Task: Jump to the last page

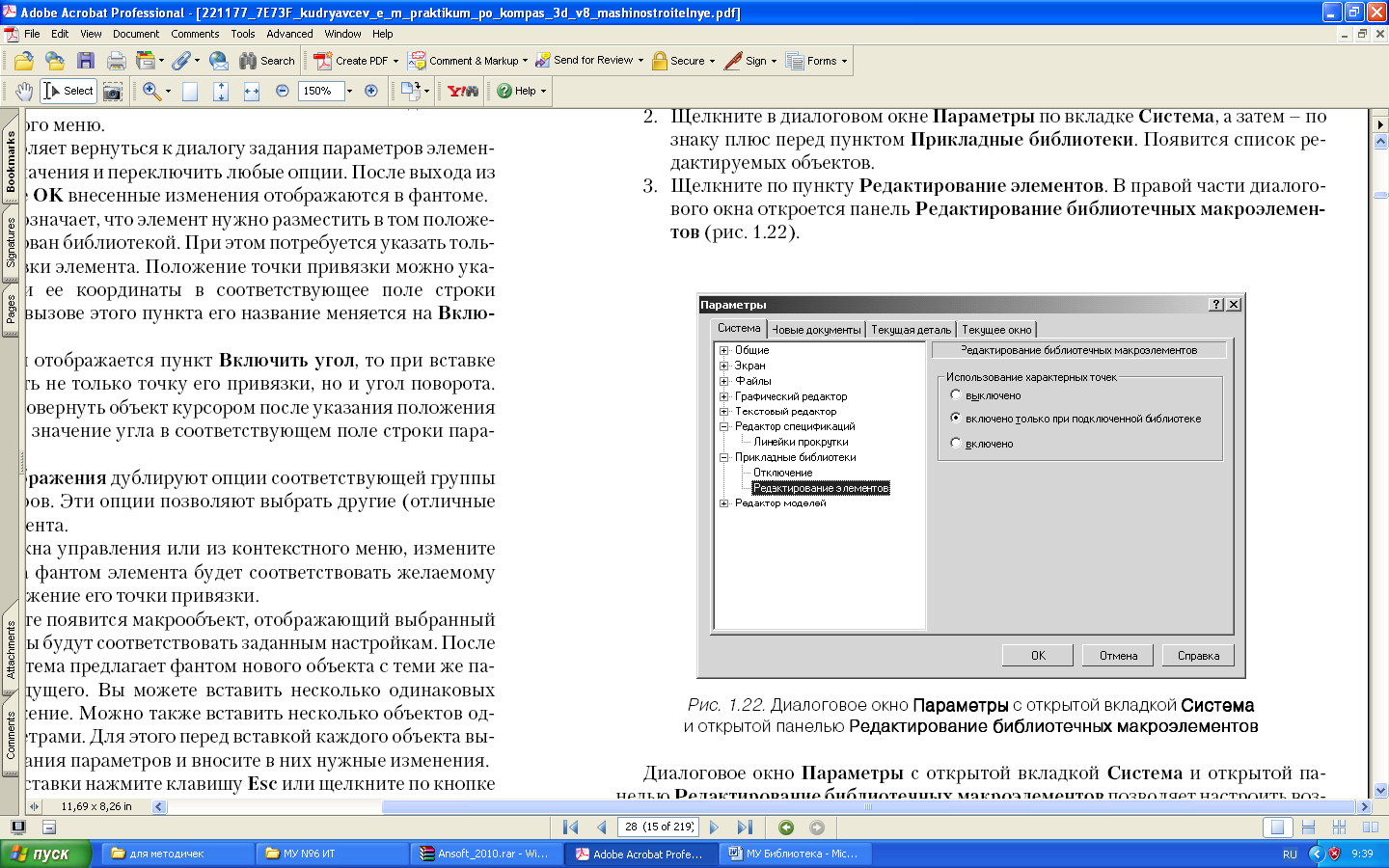Action: click(745, 827)
